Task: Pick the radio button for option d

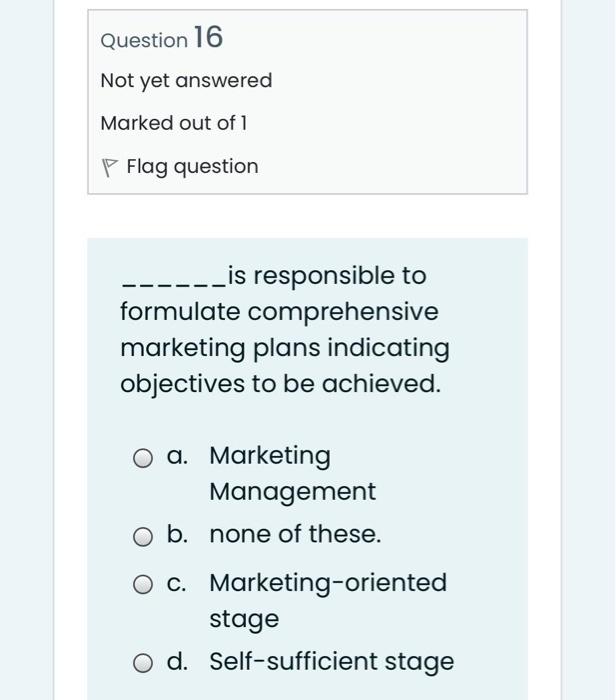Action: coord(144,663)
